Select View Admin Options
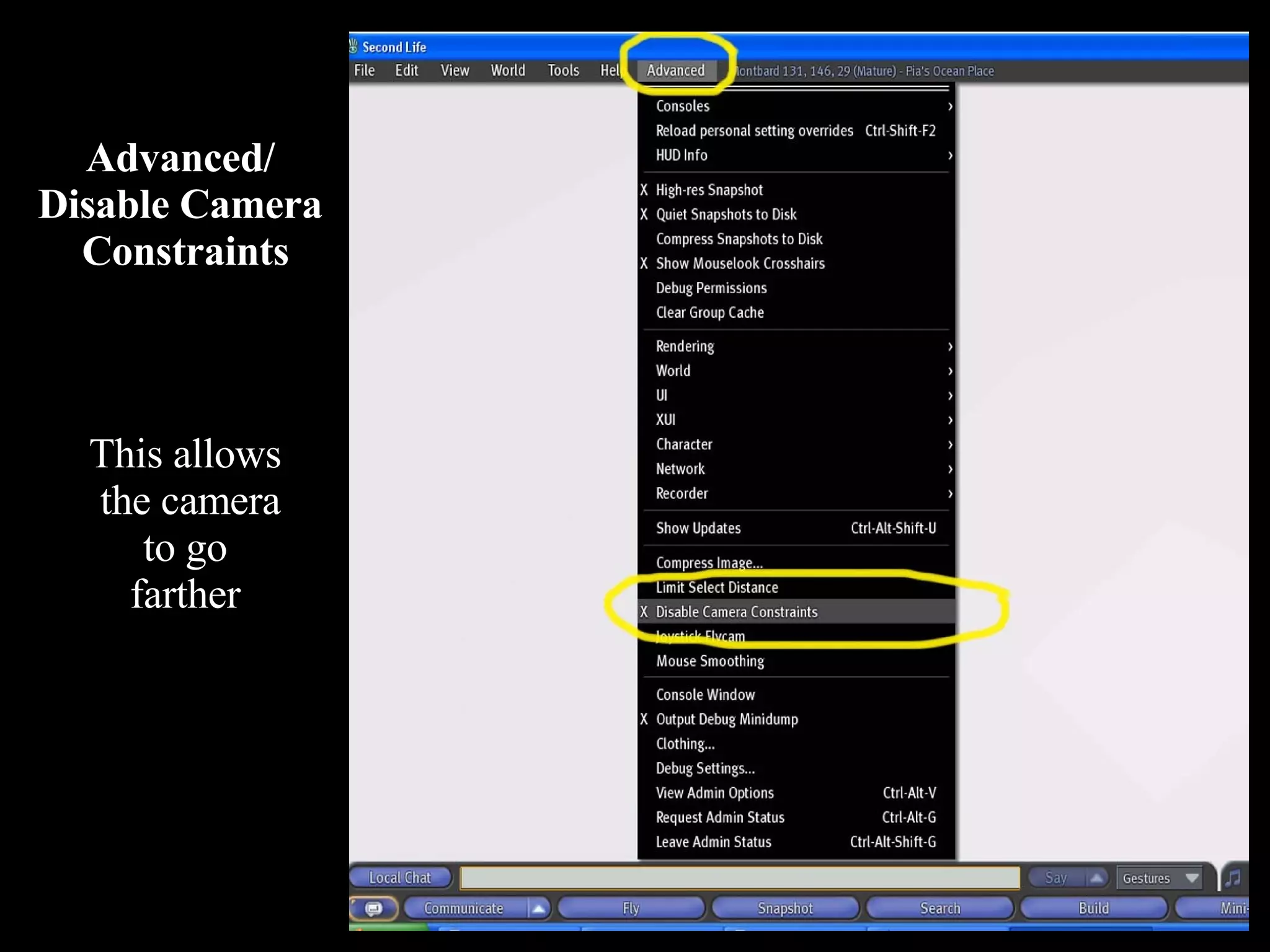 coord(796,793)
